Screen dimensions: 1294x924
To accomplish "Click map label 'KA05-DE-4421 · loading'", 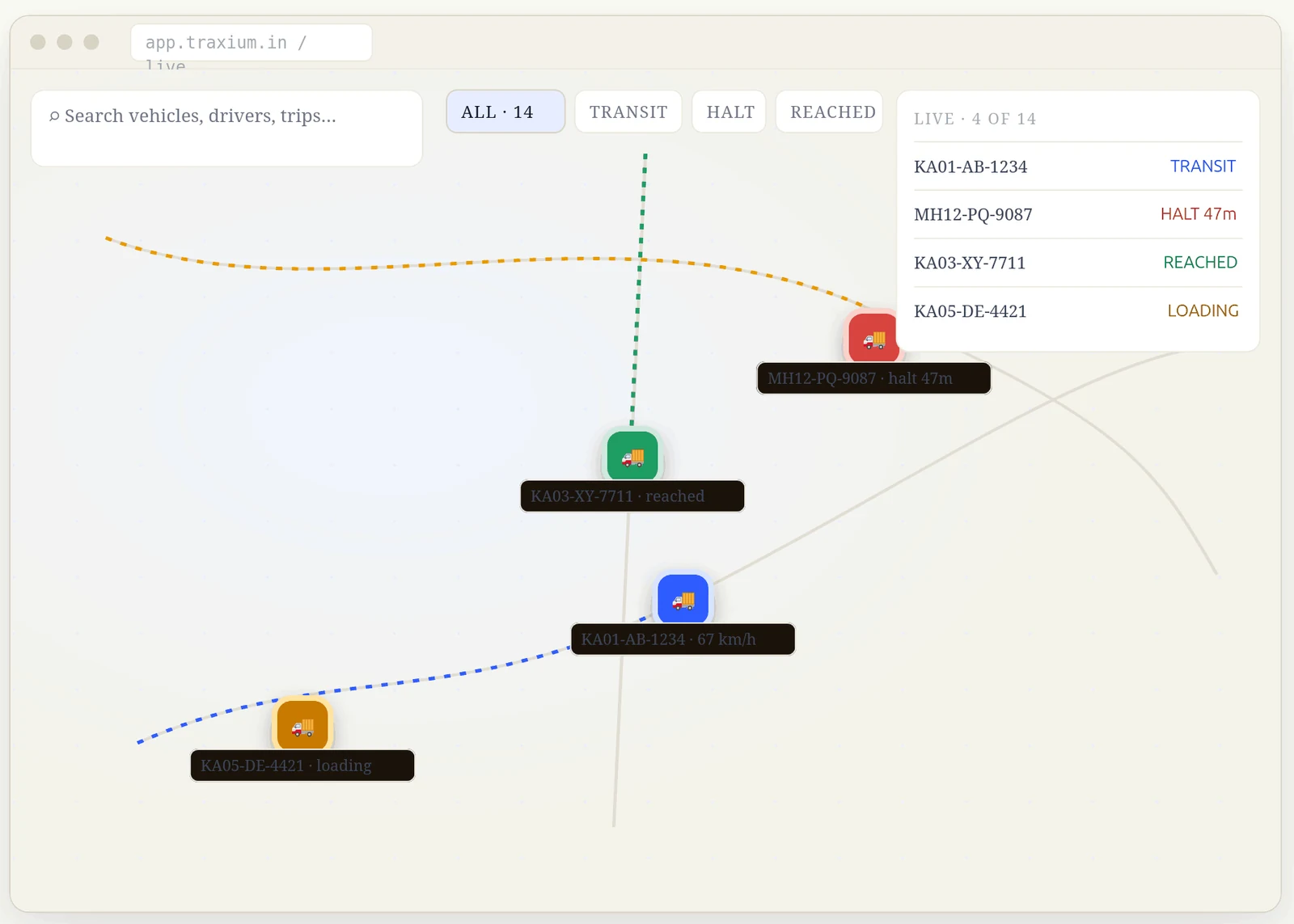I will [302, 766].
